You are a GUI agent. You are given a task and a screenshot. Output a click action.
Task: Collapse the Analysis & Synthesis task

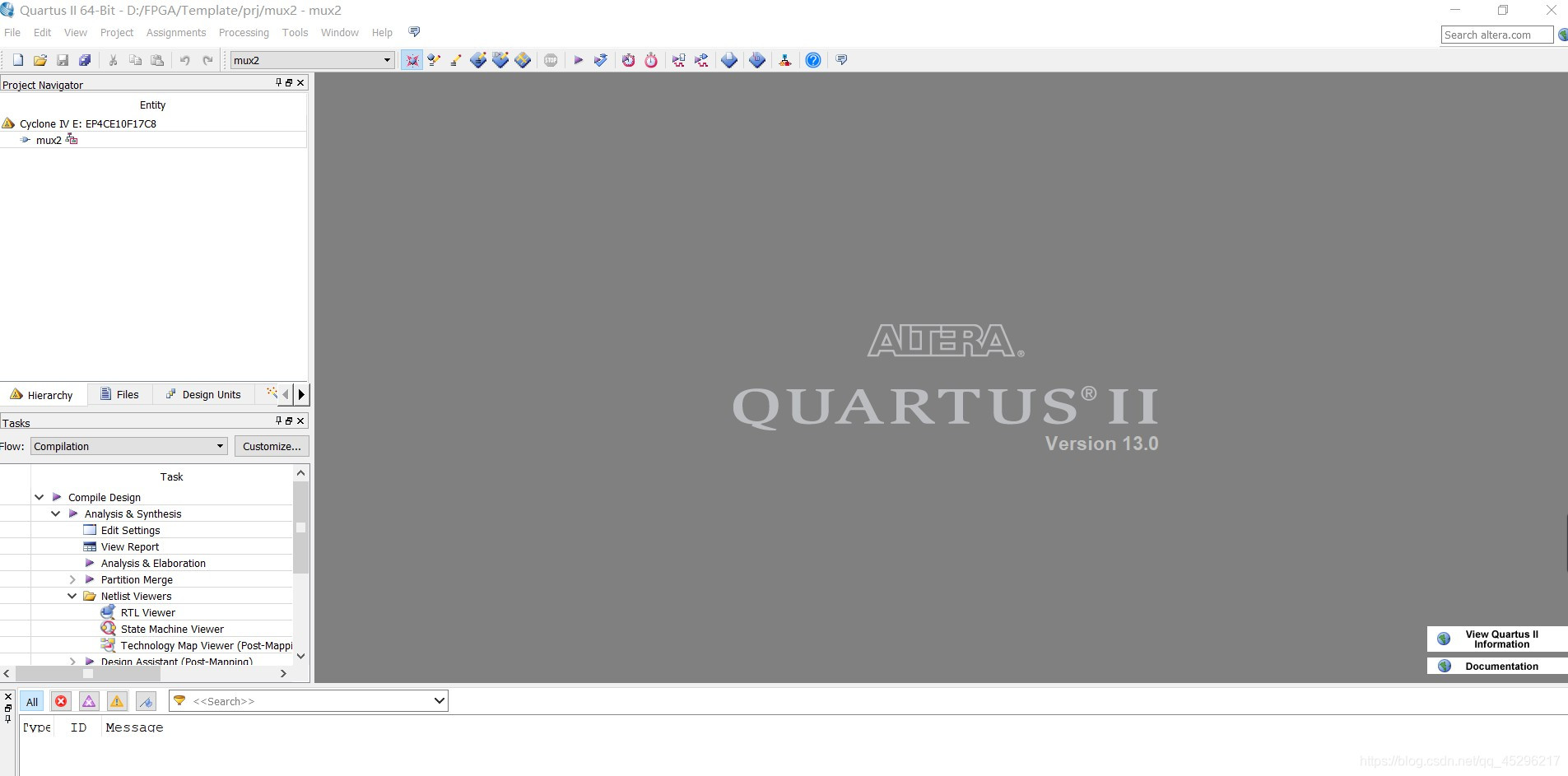[x=55, y=513]
